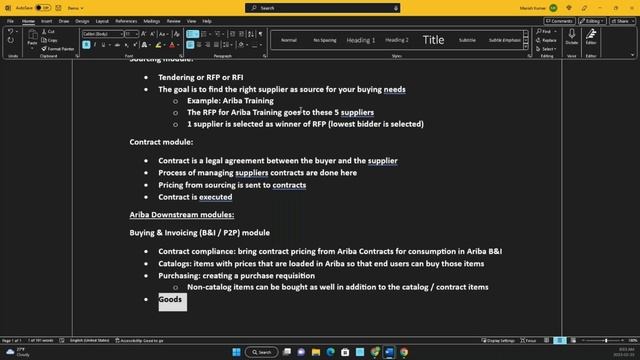
Task: Open the References tab
Action: (x=126, y=21)
